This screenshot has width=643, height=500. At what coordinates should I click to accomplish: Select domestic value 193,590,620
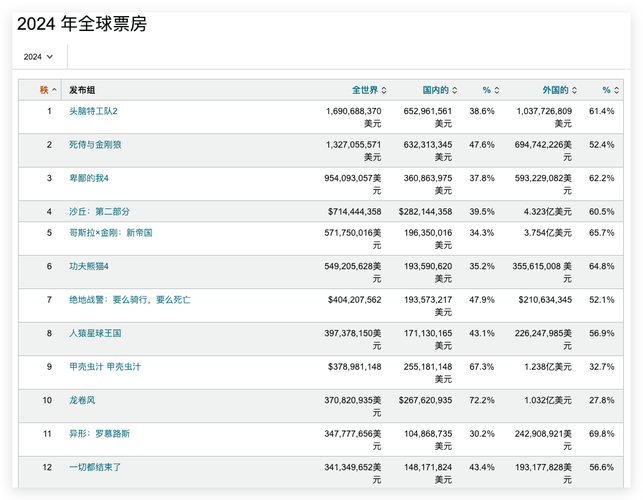(428, 267)
